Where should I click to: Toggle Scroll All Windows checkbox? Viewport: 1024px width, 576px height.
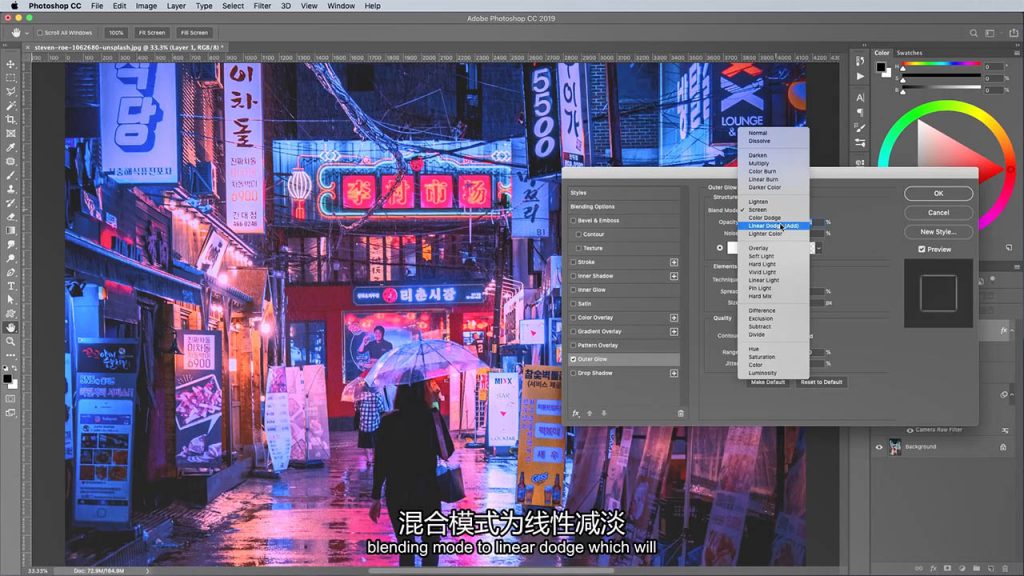click(x=40, y=33)
